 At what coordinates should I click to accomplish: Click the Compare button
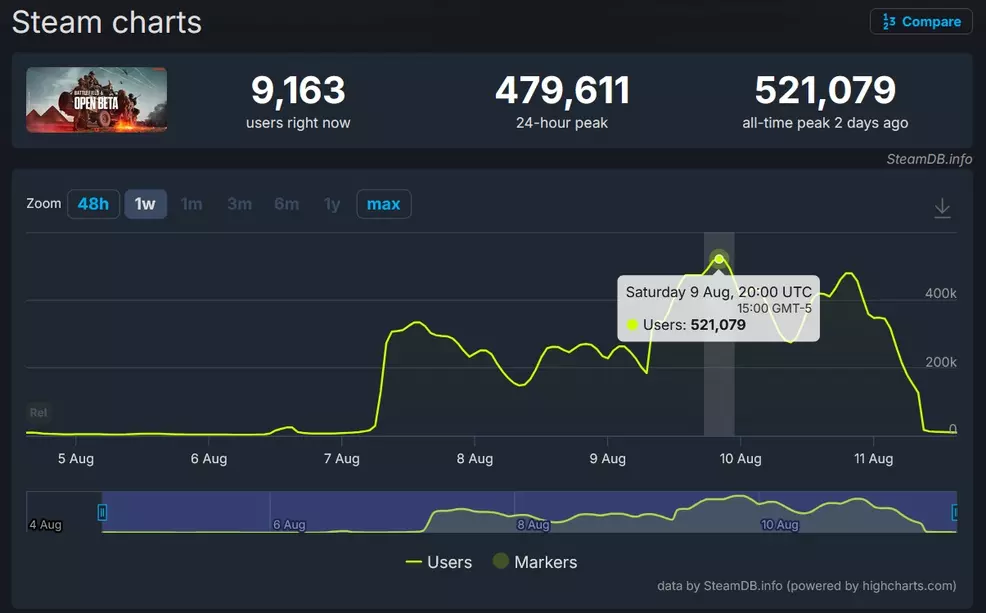coord(921,21)
